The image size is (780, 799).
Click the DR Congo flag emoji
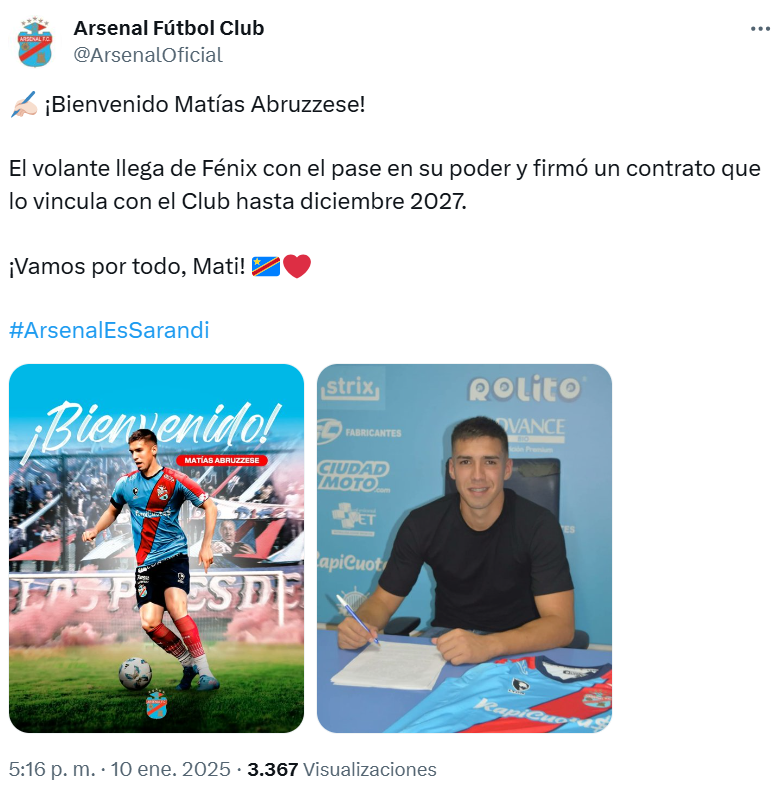point(266,266)
